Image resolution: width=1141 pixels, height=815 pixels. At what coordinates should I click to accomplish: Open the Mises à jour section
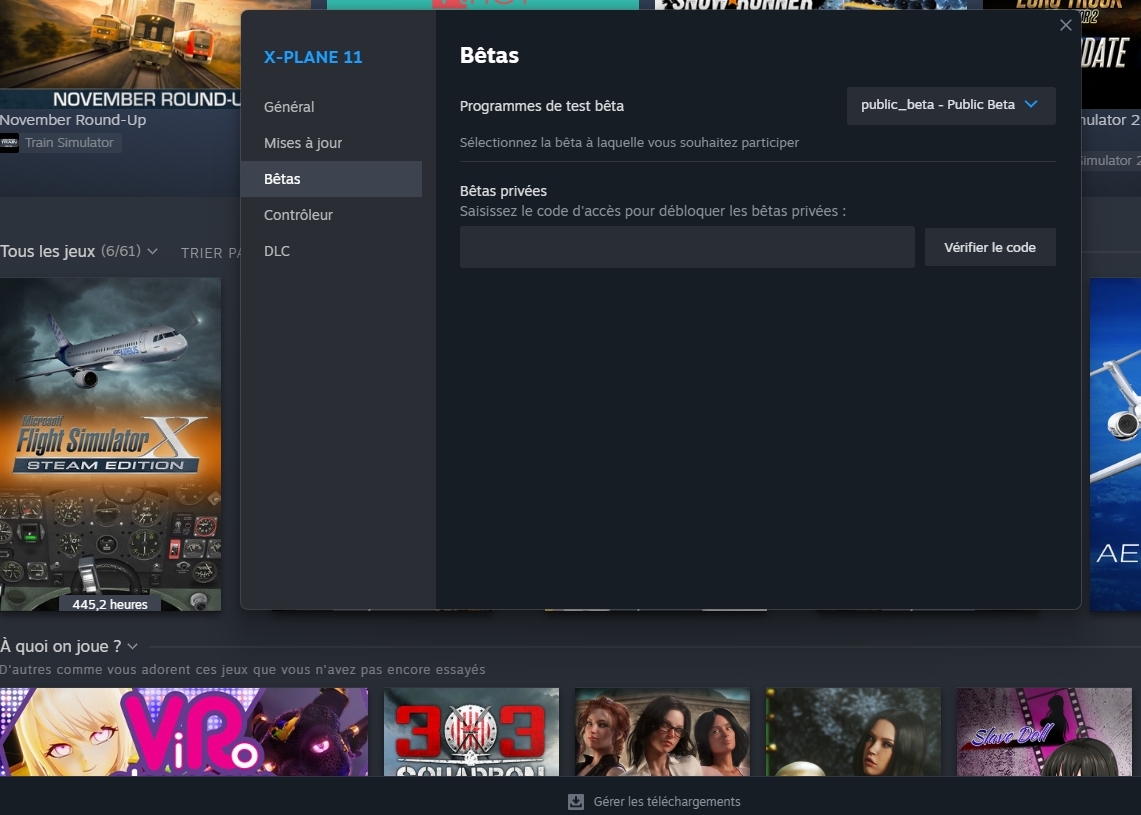click(x=303, y=143)
